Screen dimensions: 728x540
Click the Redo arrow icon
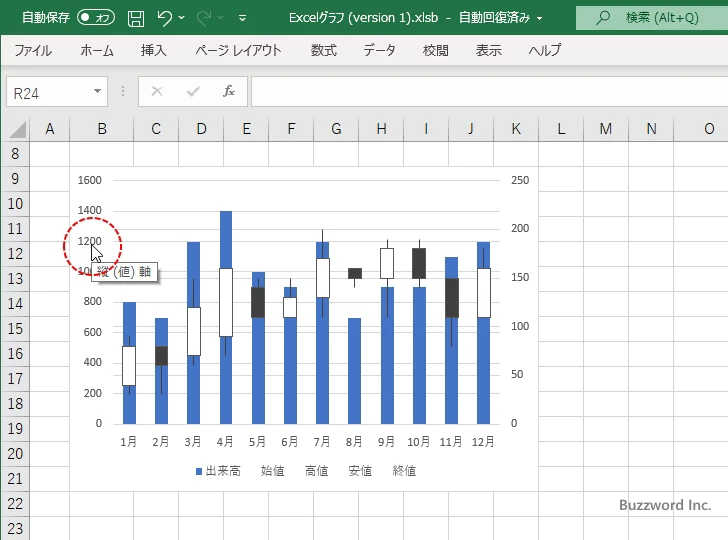[x=204, y=18]
